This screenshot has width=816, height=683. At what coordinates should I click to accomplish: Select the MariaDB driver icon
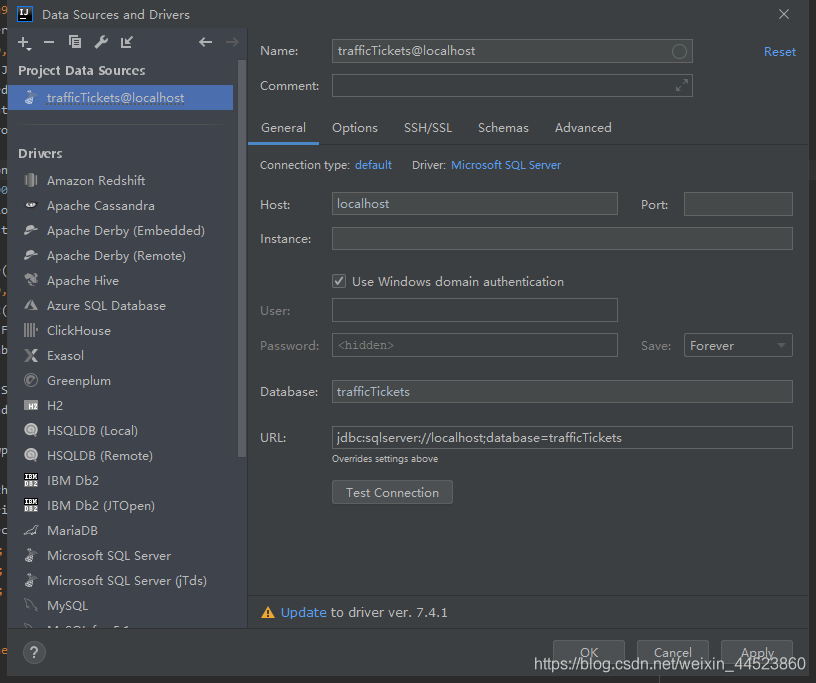click(31, 530)
